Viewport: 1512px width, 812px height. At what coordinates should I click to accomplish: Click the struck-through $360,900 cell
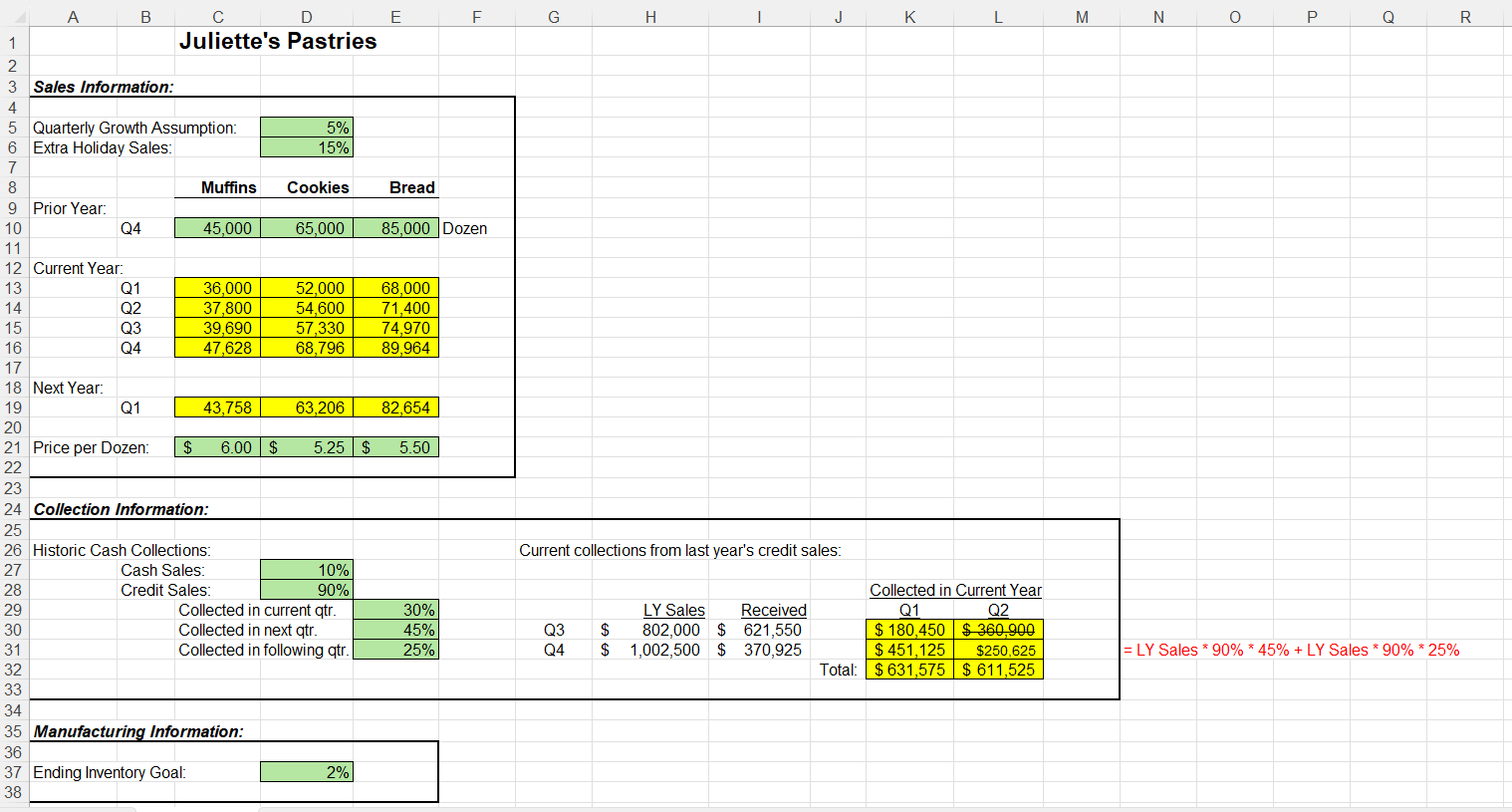[998, 629]
